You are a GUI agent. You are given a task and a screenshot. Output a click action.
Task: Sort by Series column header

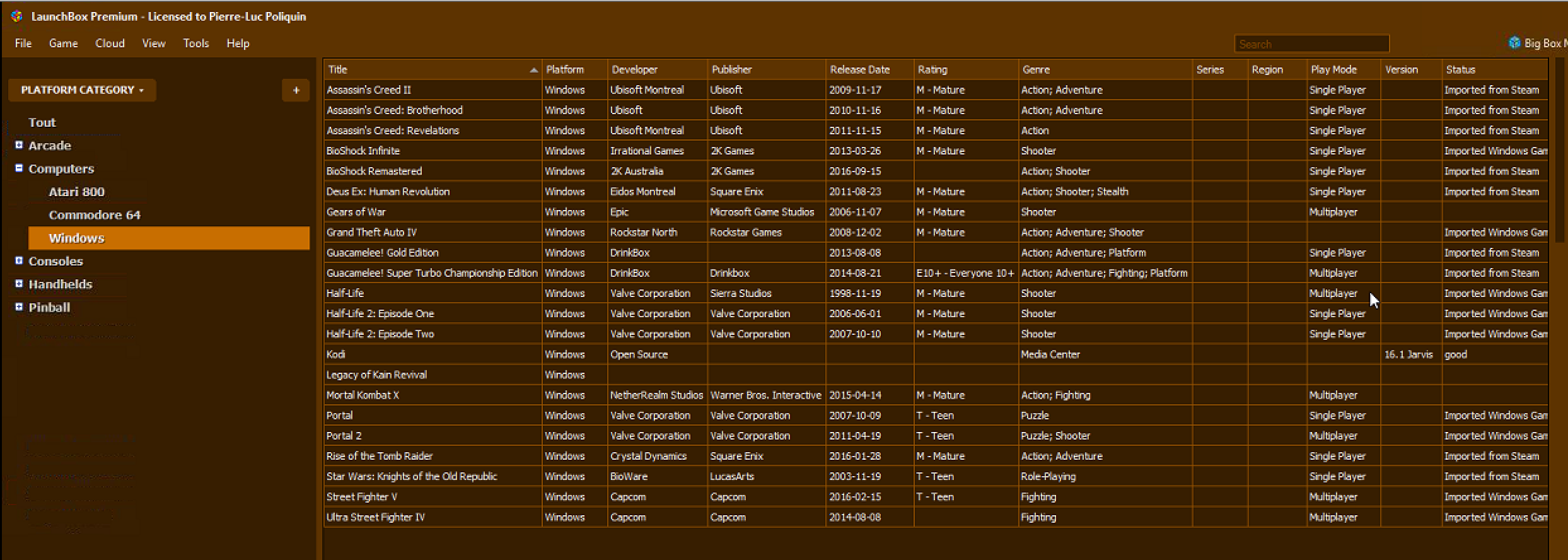[x=1220, y=69]
